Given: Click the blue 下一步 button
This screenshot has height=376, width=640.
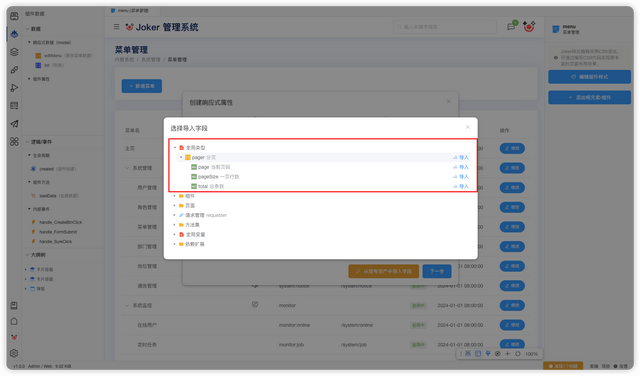Looking at the screenshot, I should pos(437,271).
